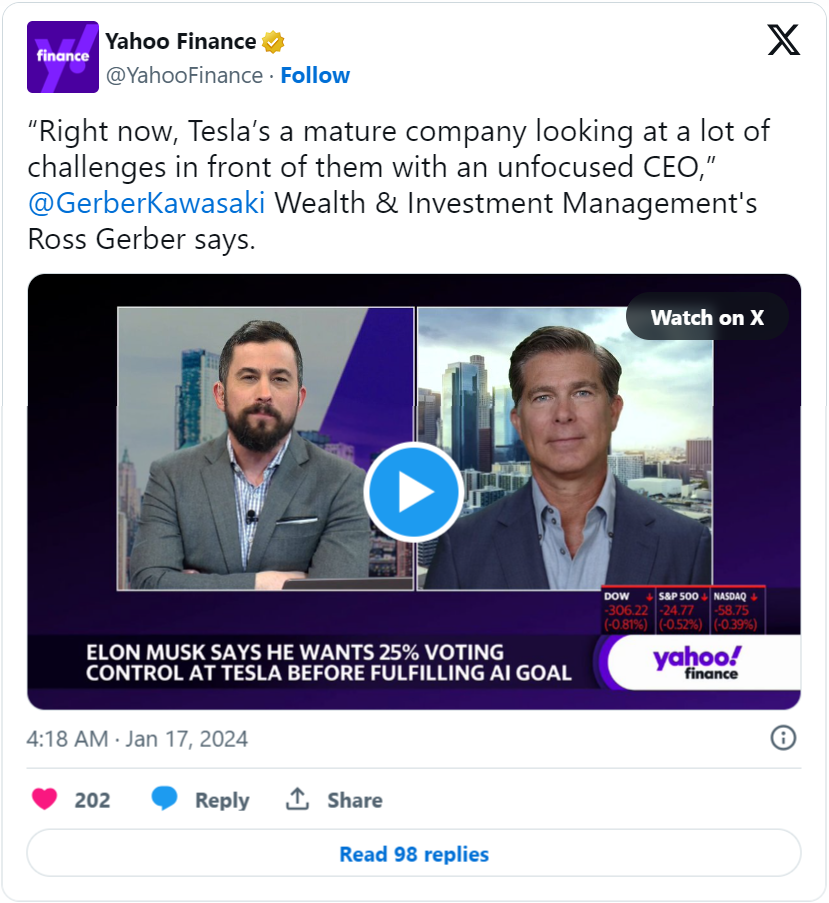Open the X logo link
Viewport: 829px width, 903px height.
point(783,40)
